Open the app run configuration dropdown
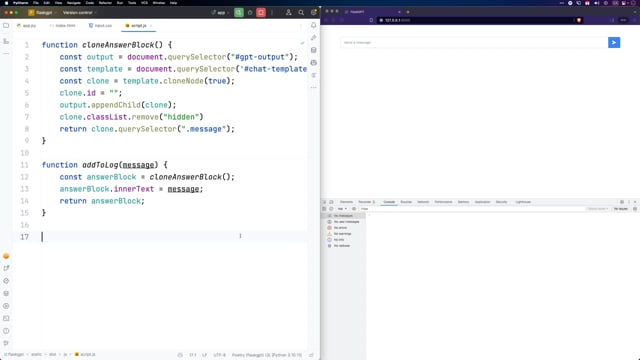 (221, 13)
